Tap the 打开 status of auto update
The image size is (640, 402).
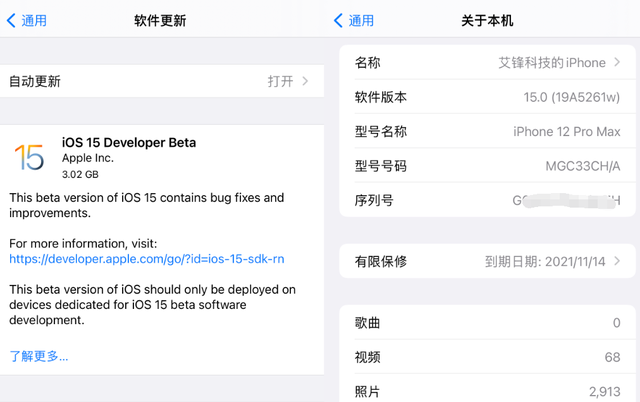[x=280, y=81]
